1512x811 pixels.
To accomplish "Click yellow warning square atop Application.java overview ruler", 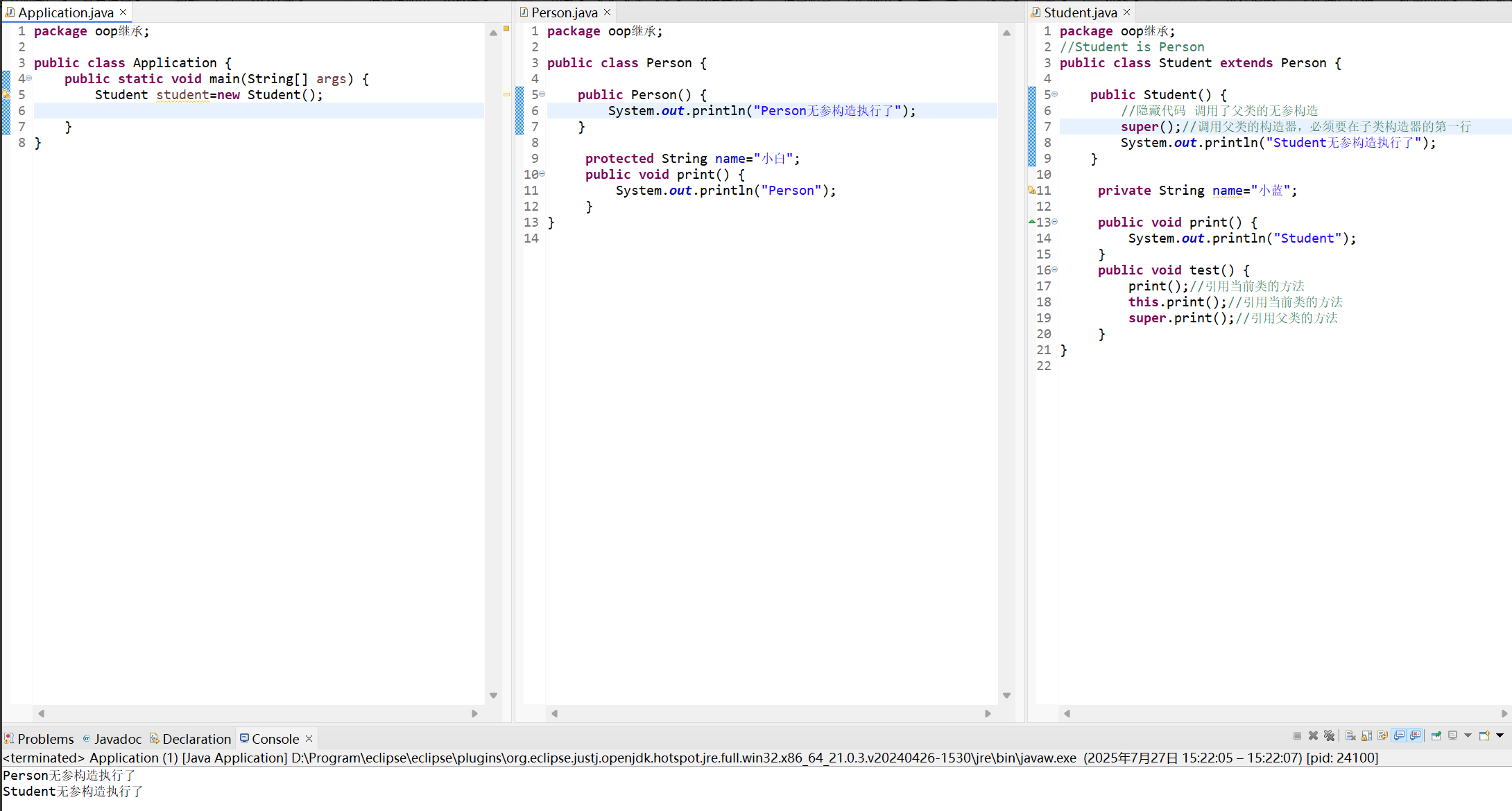I will tap(506, 28).
